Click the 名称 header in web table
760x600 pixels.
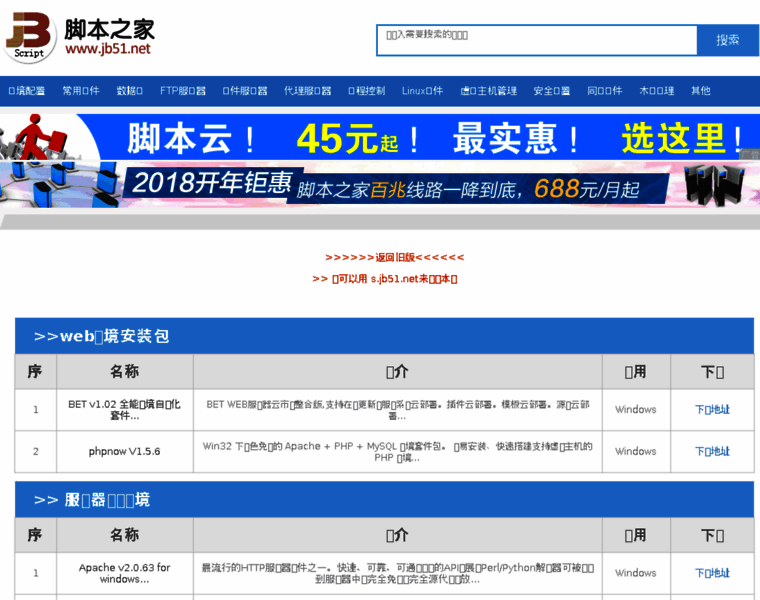click(x=125, y=371)
